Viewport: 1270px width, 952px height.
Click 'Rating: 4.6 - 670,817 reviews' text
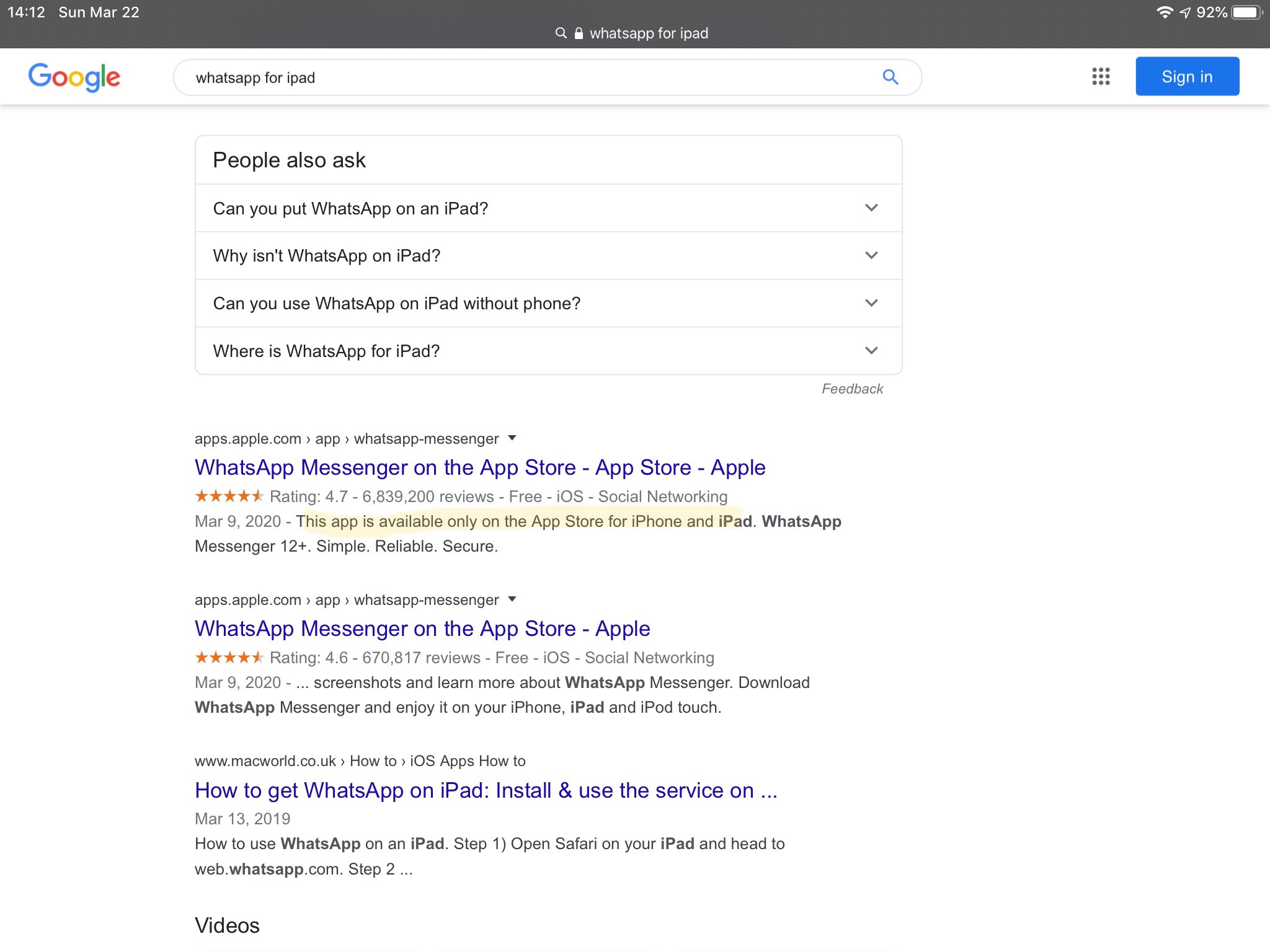click(375, 658)
